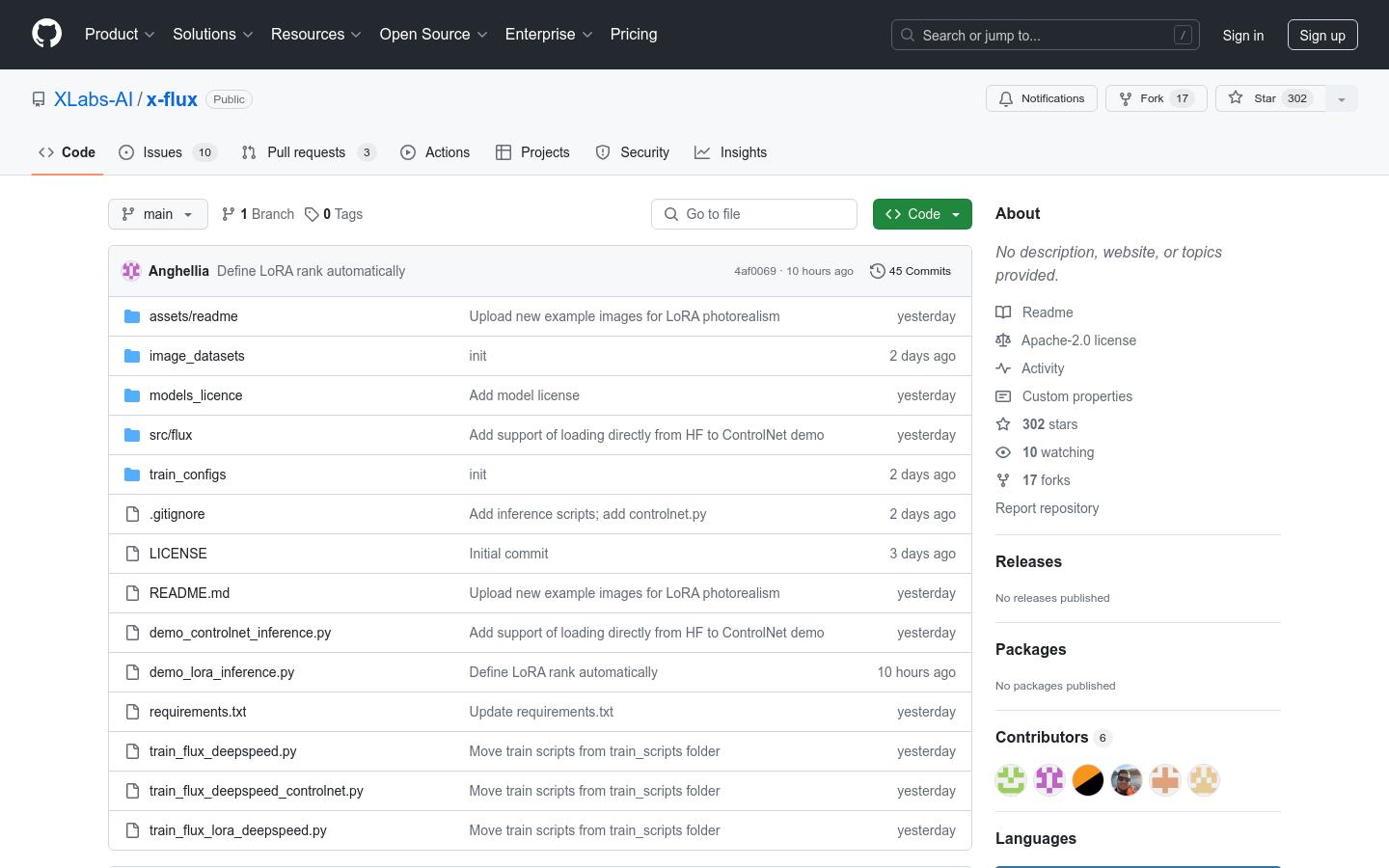Click the Sign up button

pyautogui.click(x=1322, y=35)
